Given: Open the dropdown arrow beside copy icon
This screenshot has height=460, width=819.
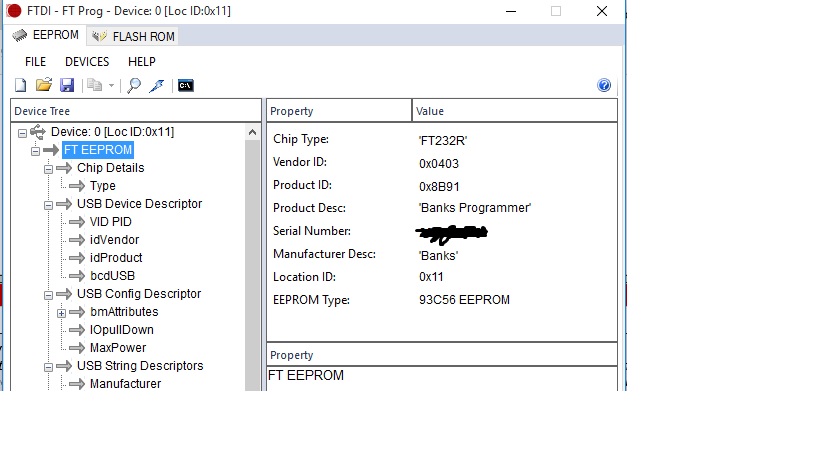Looking at the screenshot, I should click(111, 86).
